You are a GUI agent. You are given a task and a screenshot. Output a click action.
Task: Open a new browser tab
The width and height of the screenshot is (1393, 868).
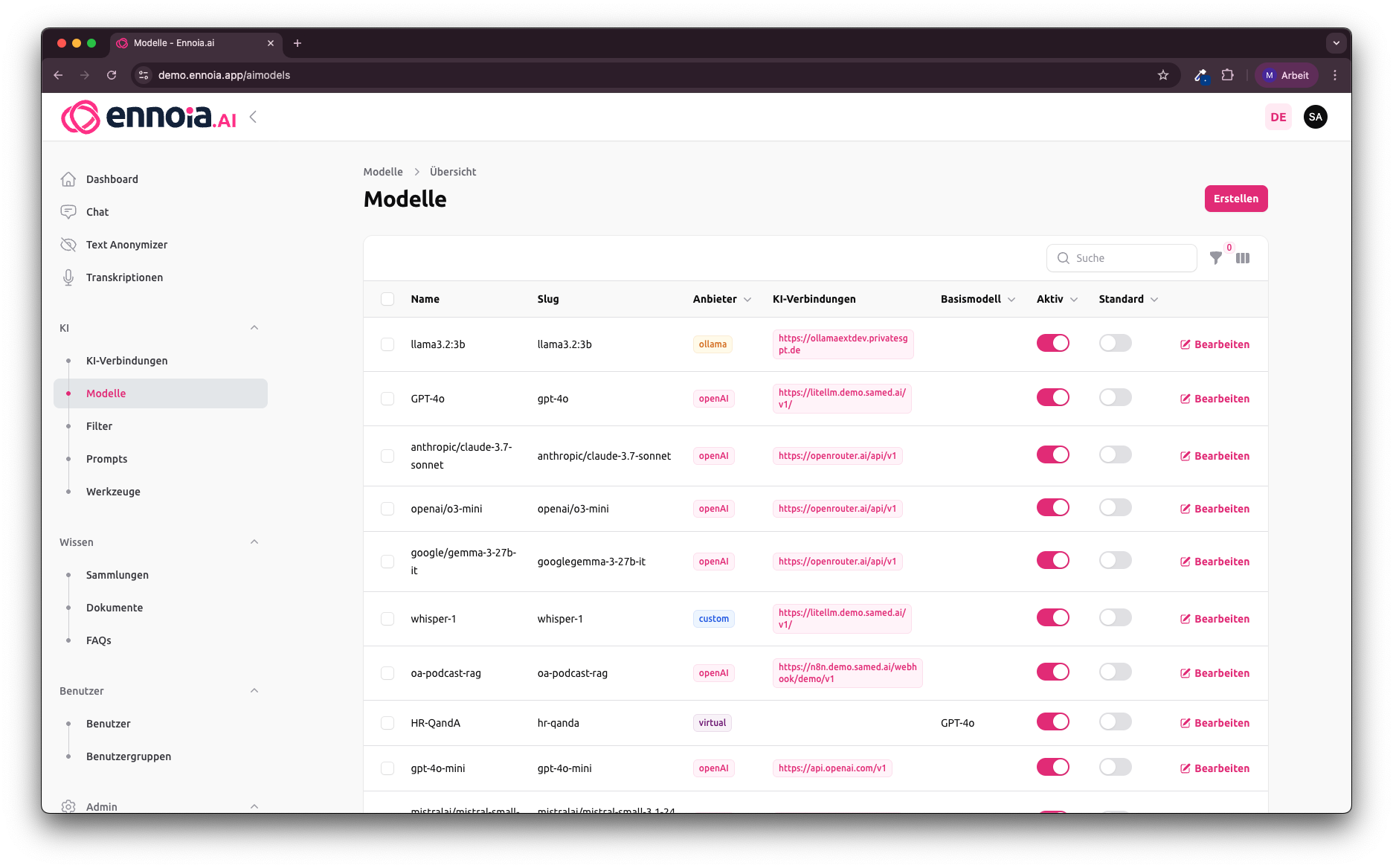pos(297,43)
